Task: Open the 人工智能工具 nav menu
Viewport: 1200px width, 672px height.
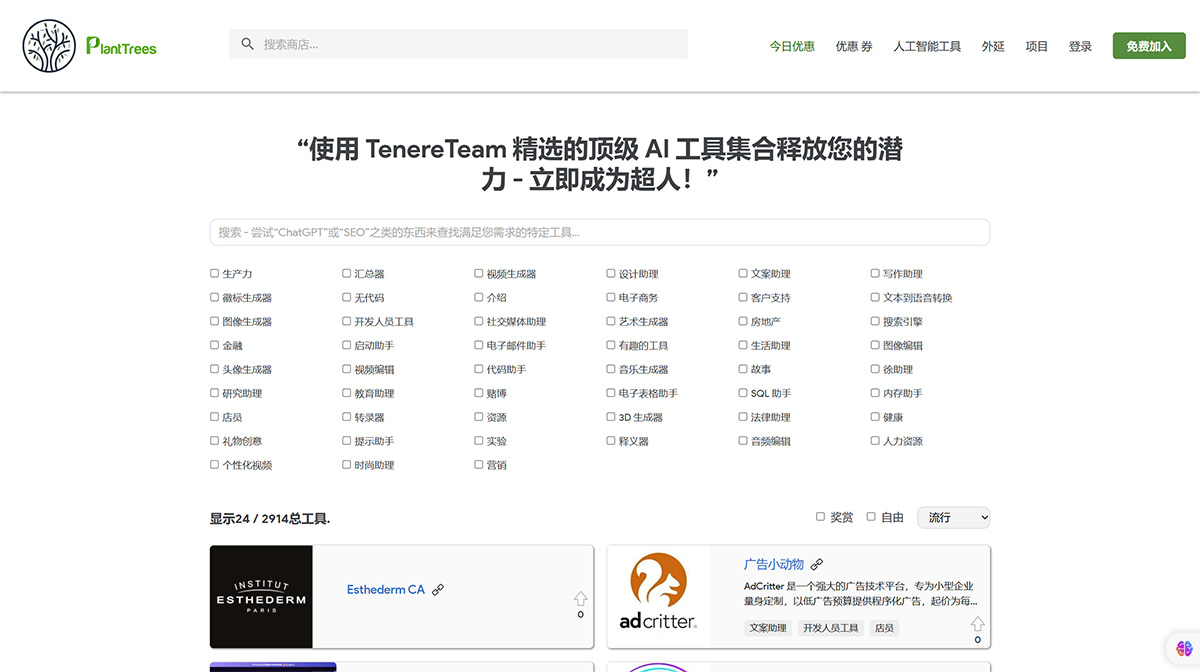Action: (926, 46)
